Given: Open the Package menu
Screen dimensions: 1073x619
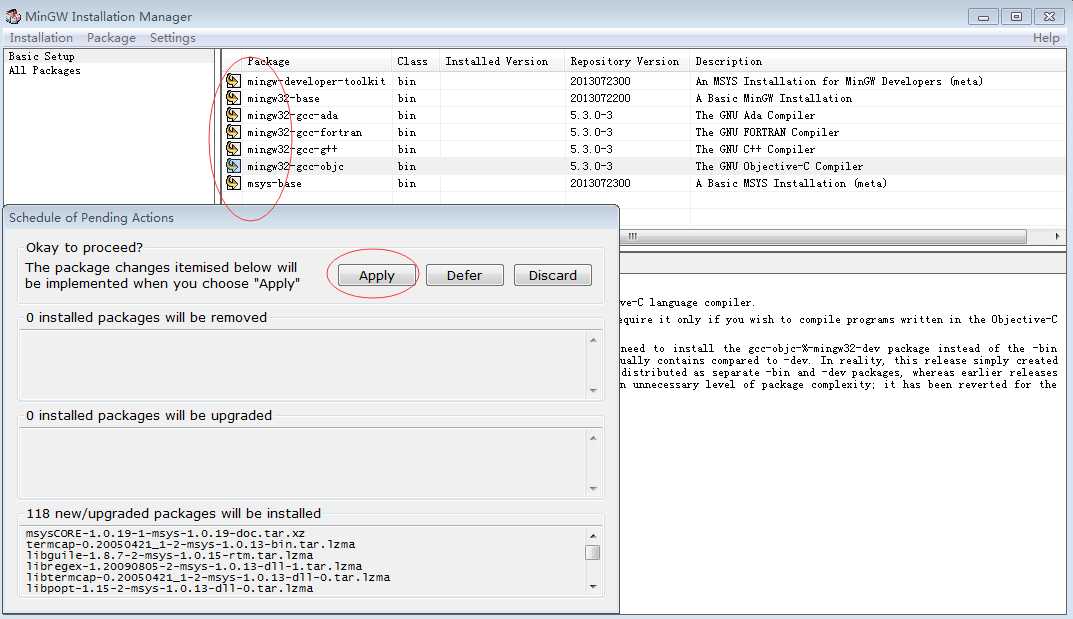Looking at the screenshot, I should tap(111, 38).
